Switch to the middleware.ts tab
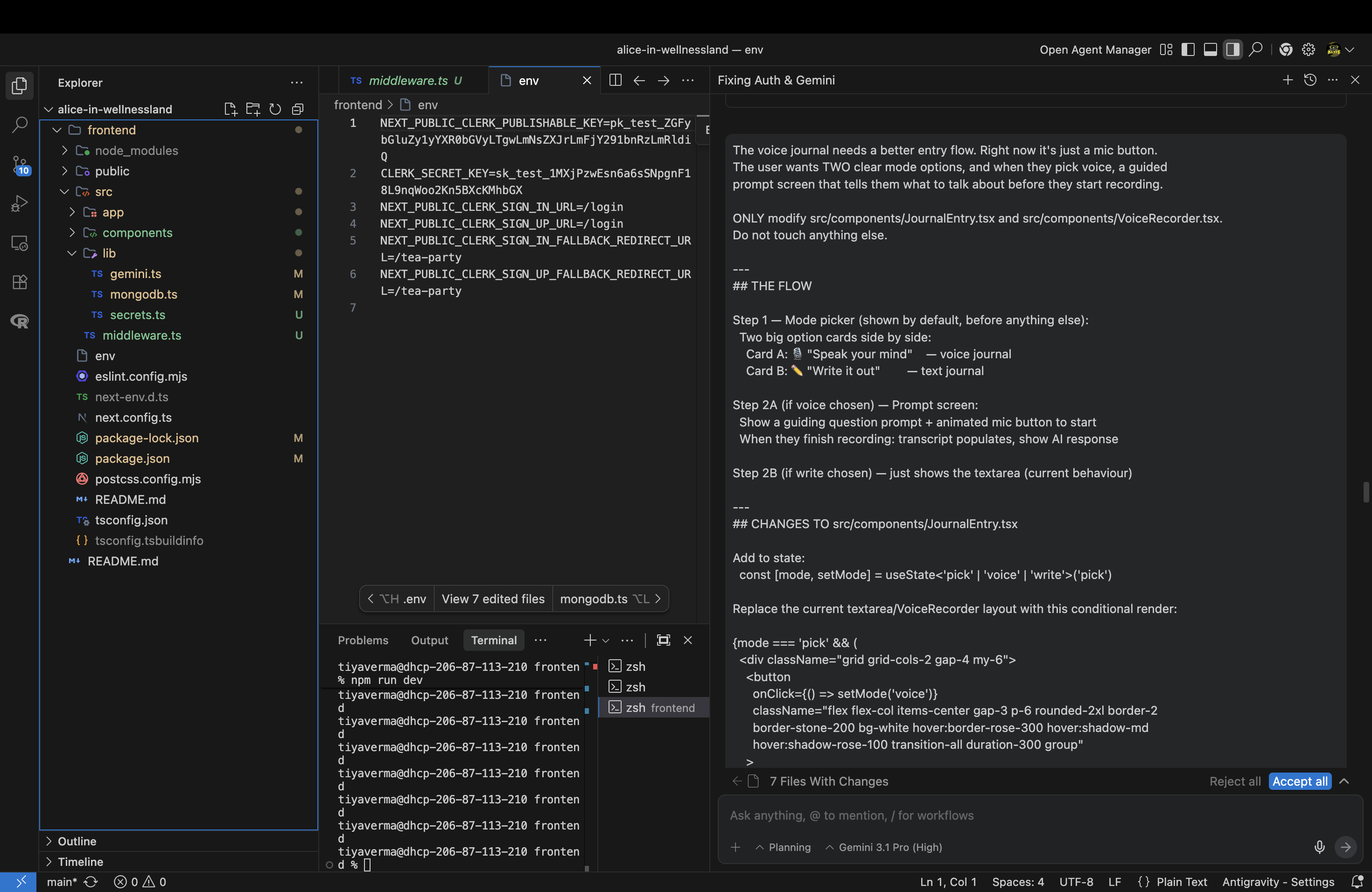The image size is (1372, 892). point(407,81)
